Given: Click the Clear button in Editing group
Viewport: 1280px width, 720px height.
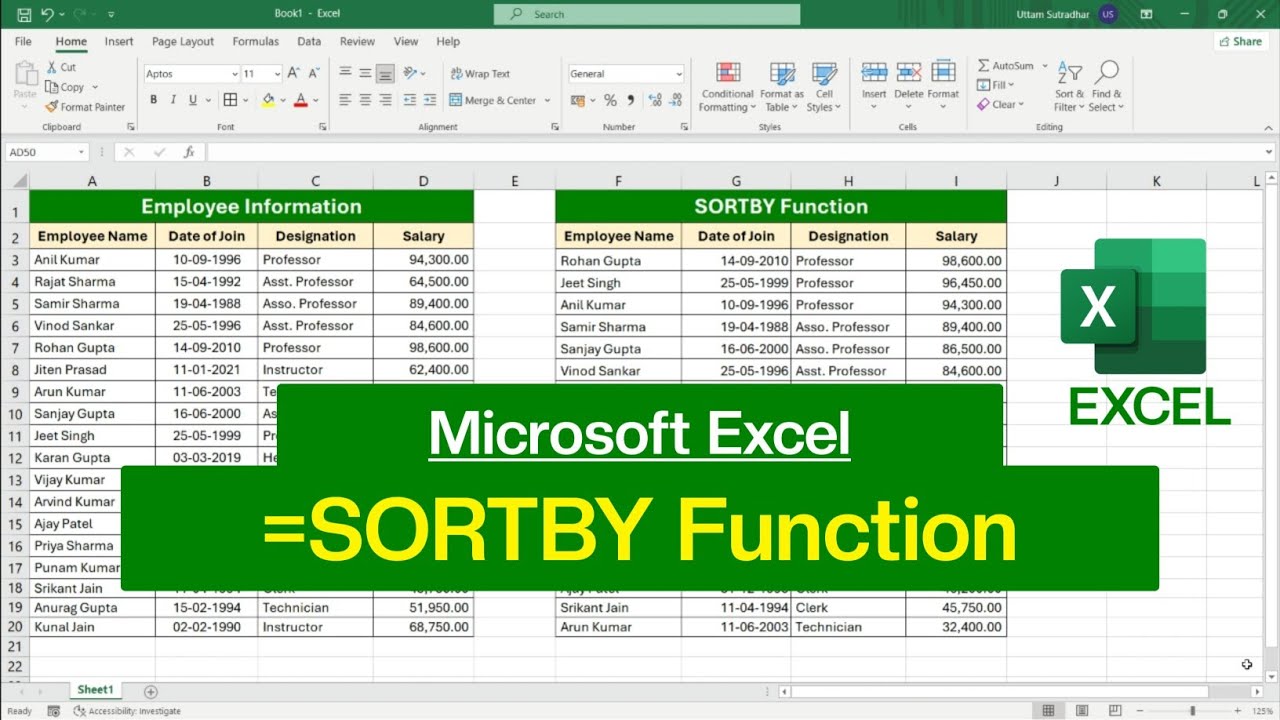Looking at the screenshot, I should pos(1001,104).
